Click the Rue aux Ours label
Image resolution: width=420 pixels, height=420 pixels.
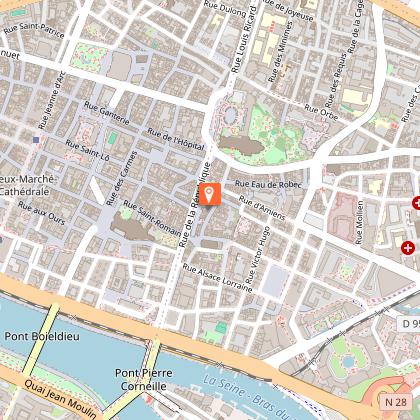(42, 213)
